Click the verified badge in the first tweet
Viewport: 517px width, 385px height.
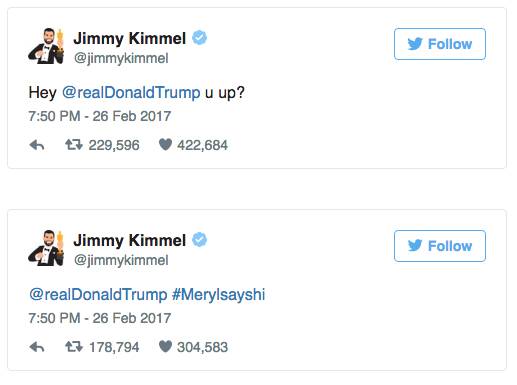[200, 37]
